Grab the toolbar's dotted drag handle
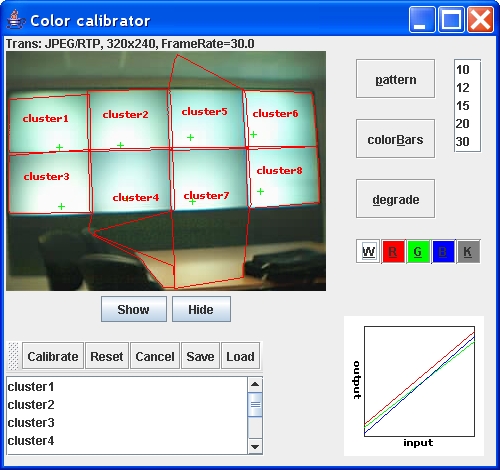This screenshot has width=500, height=470. [x=13, y=356]
